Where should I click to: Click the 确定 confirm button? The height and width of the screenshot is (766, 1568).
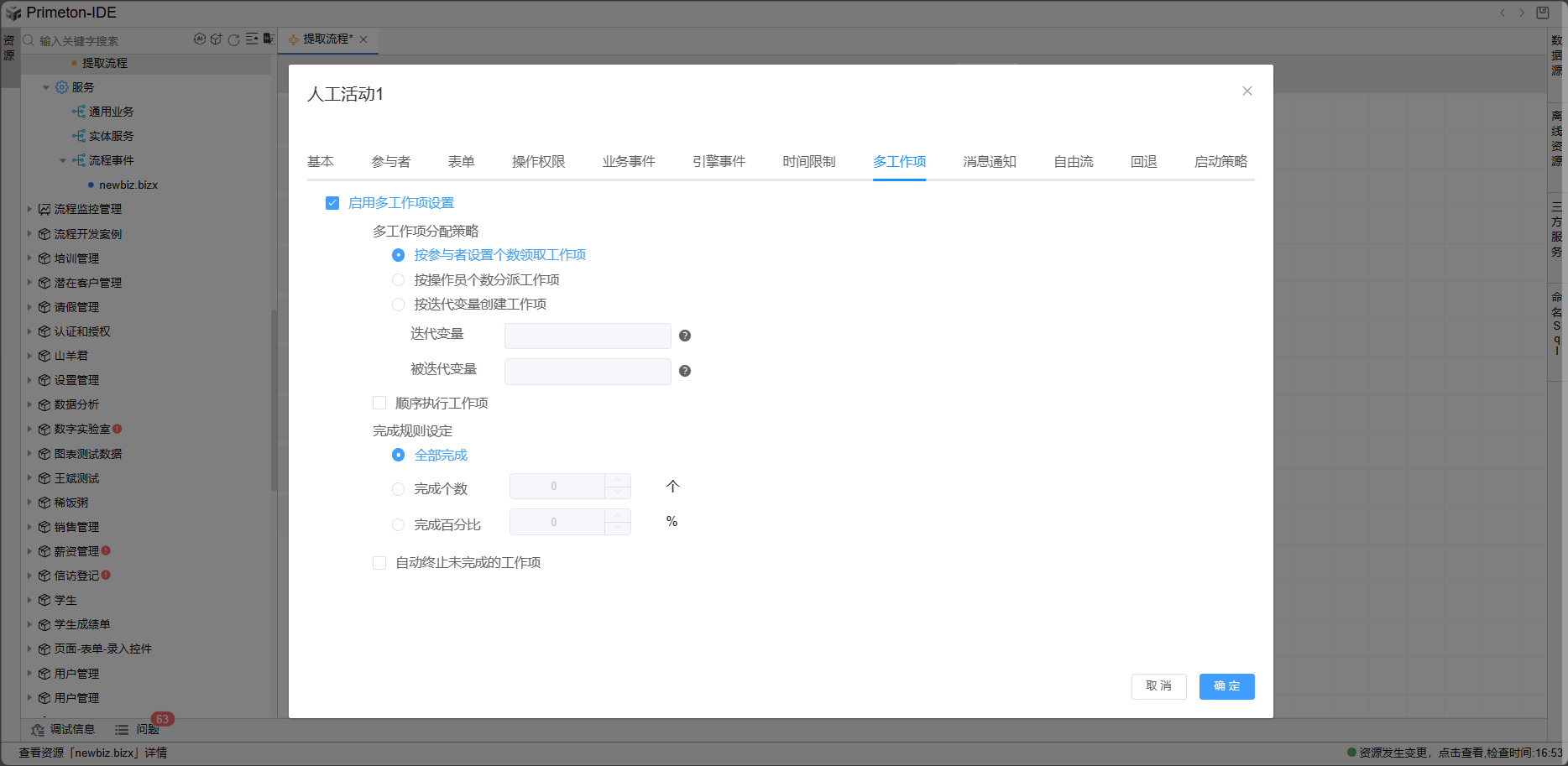click(x=1226, y=686)
